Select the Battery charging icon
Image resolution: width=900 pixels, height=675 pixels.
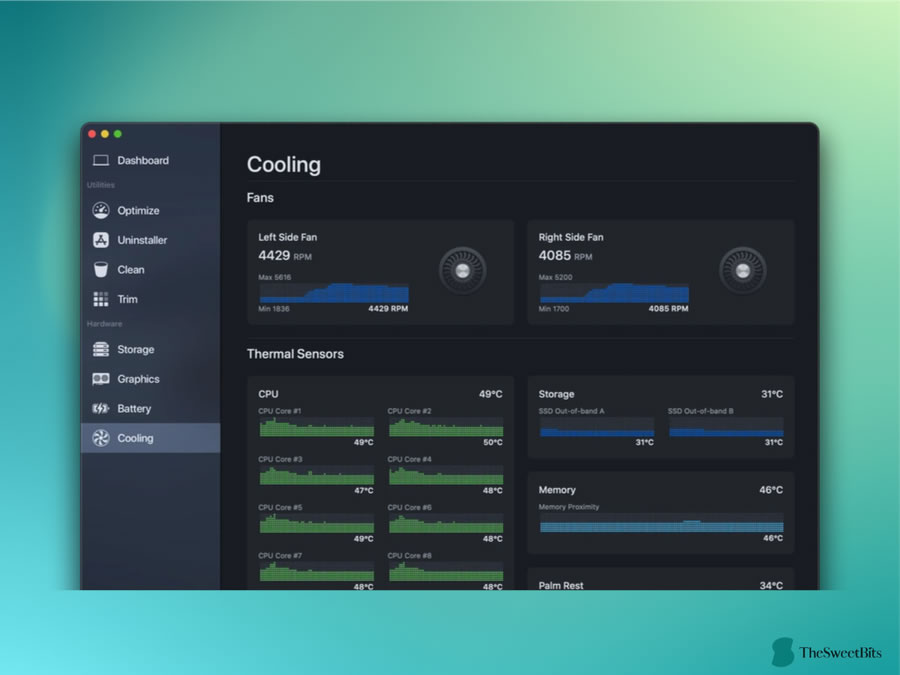point(101,408)
